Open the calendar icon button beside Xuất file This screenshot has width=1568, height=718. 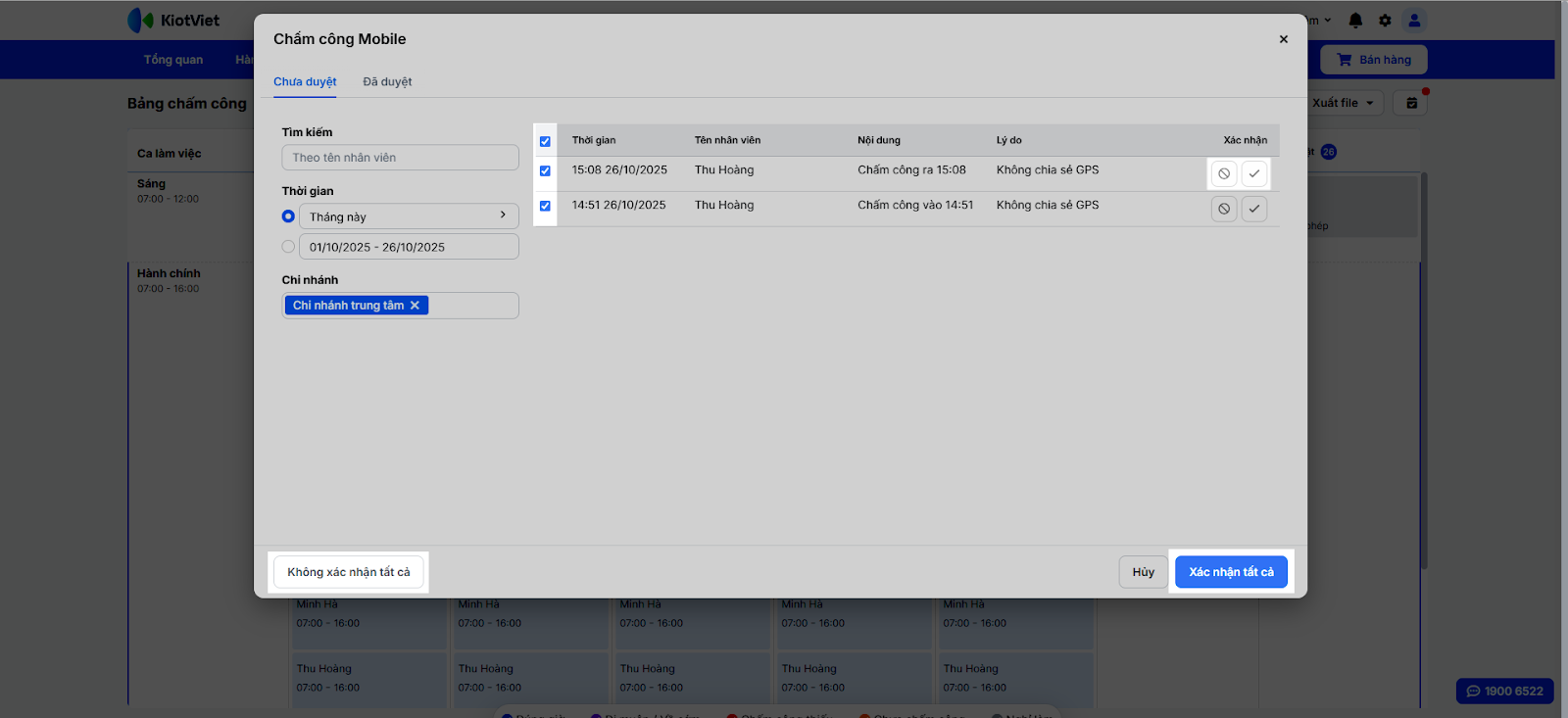[x=1411, y=103]
